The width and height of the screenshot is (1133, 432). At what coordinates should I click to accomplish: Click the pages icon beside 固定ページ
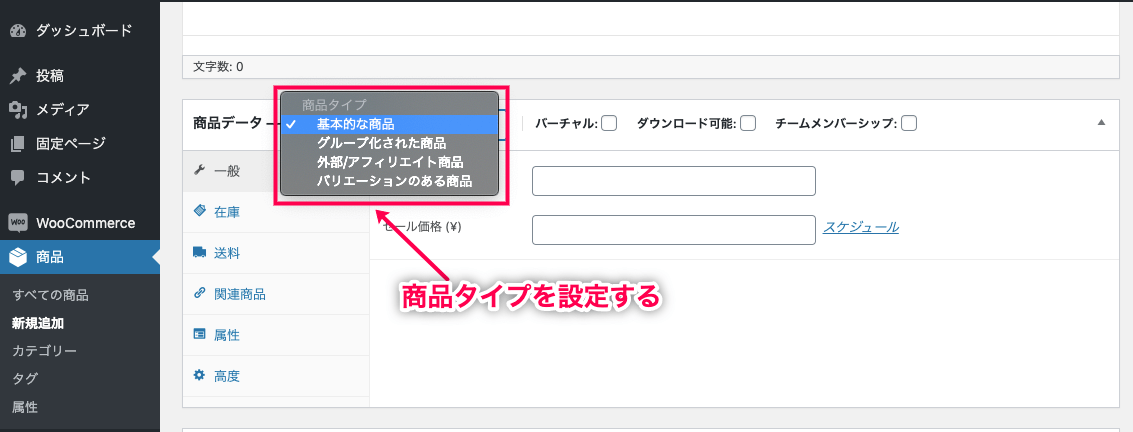pos(18,144)
